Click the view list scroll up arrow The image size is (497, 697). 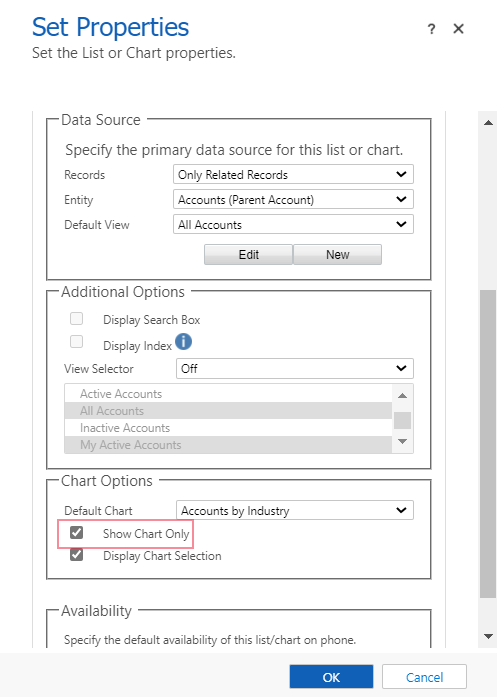pyautogui.click(x=402, y=395)
